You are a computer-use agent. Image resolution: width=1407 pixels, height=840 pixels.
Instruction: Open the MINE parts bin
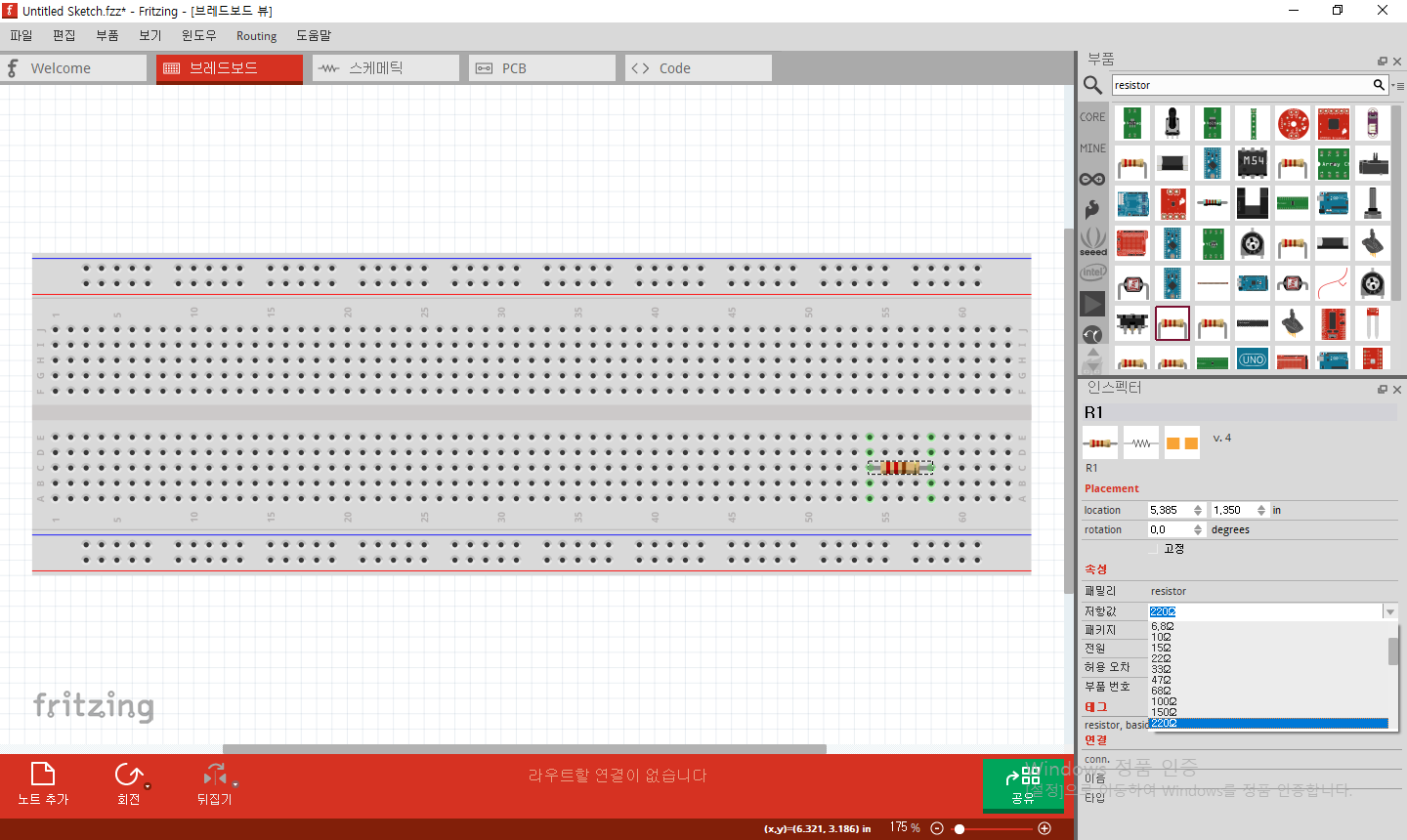1092,148
